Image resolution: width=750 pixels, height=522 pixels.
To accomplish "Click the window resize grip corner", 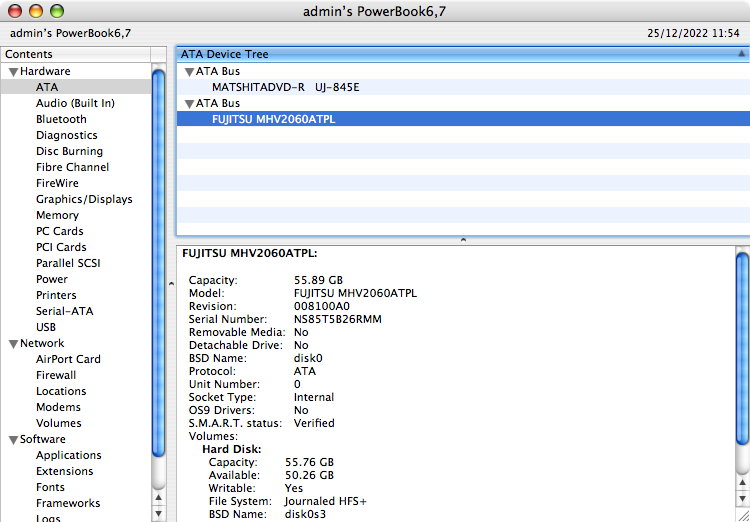I will point(743,515).
